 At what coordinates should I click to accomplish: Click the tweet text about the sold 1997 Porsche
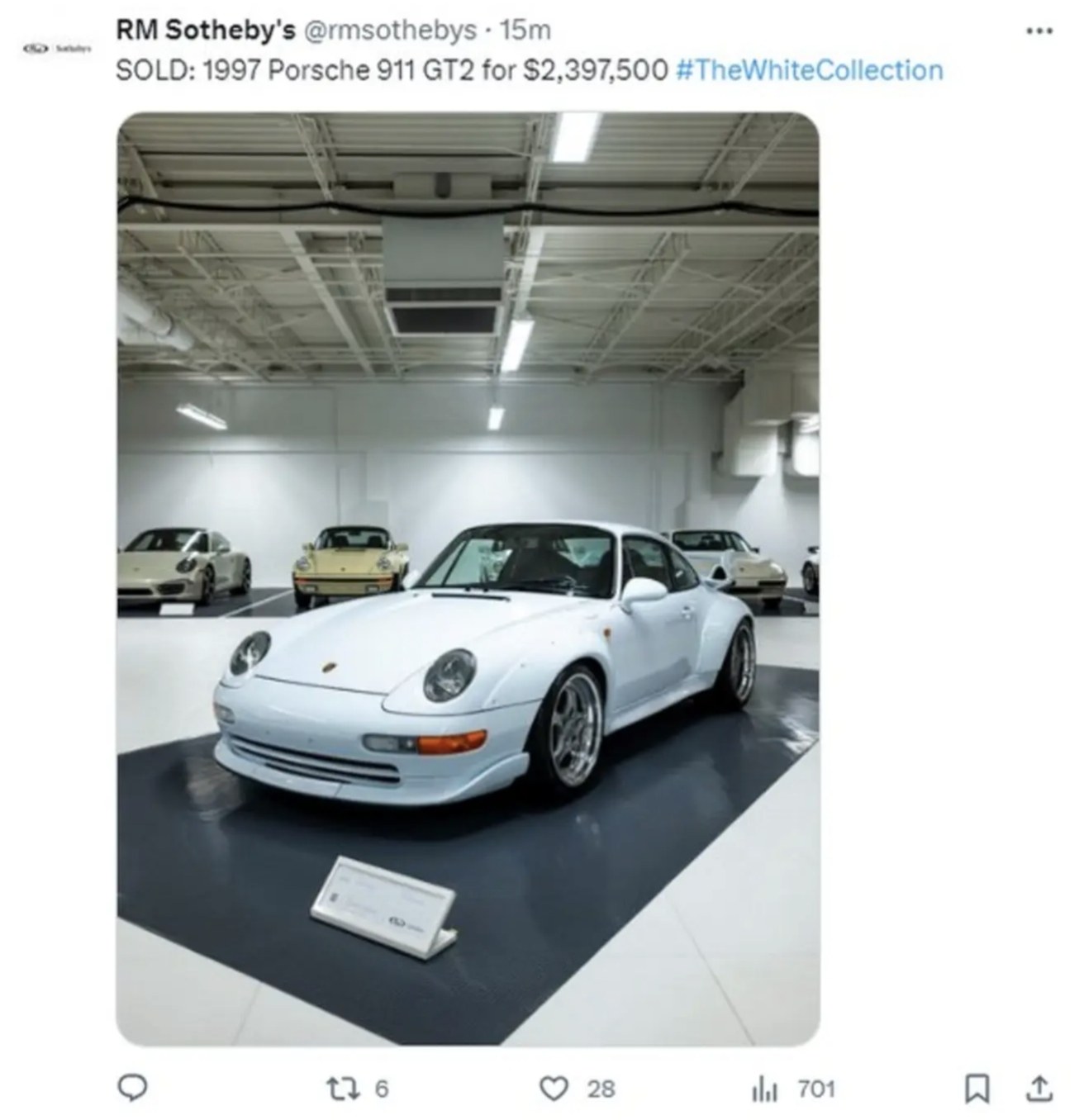coord(529,70)
